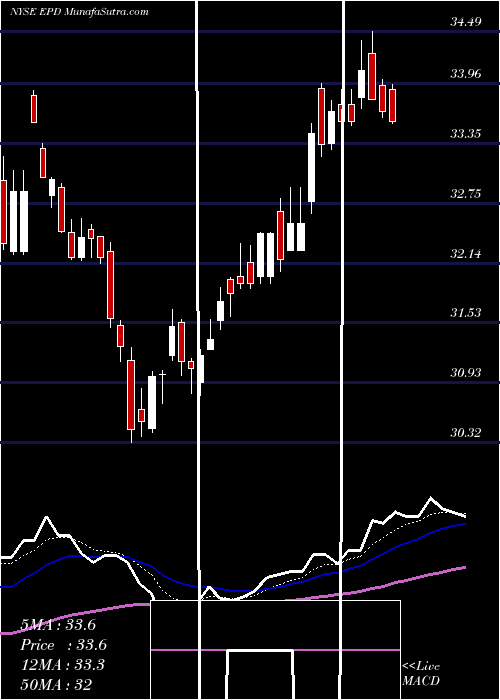The width and height of the screenshot is (500, 700).
Task: Click the 33.35 price axis label
Action: [465, 133]
